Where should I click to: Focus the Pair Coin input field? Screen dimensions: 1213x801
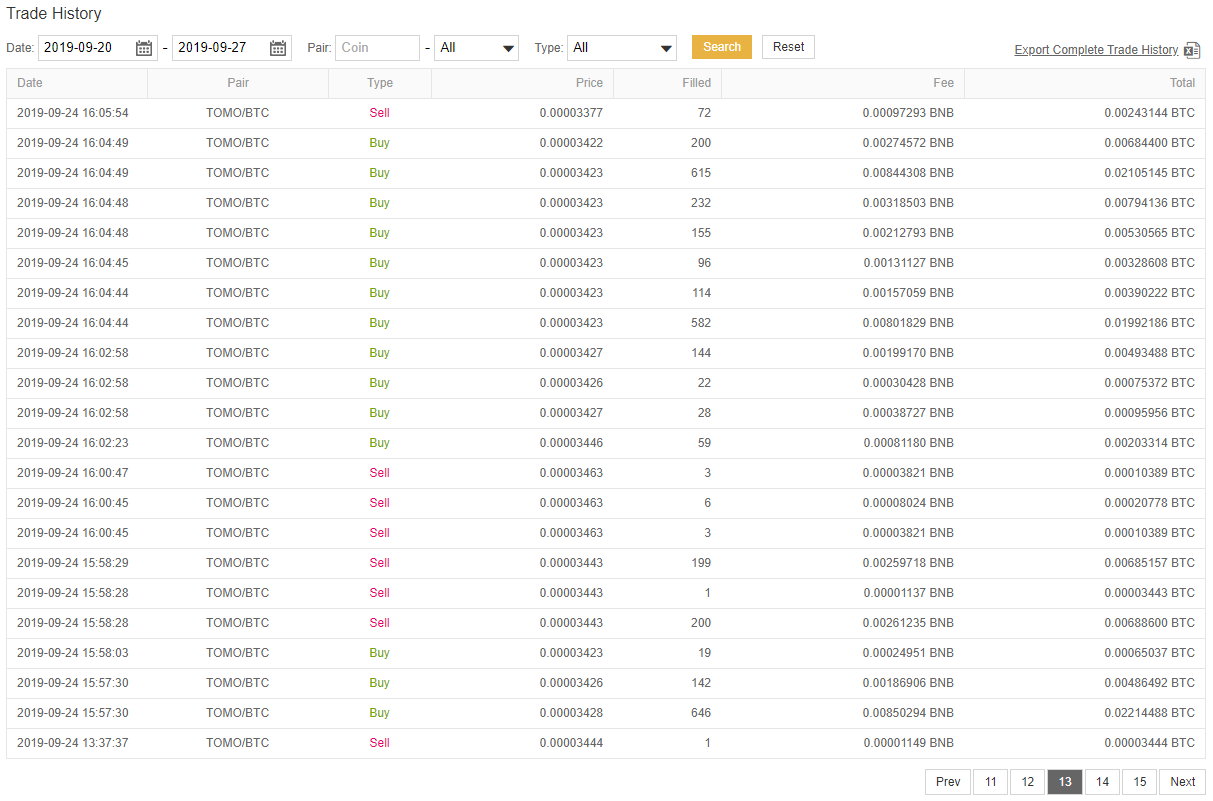[378, 48]
